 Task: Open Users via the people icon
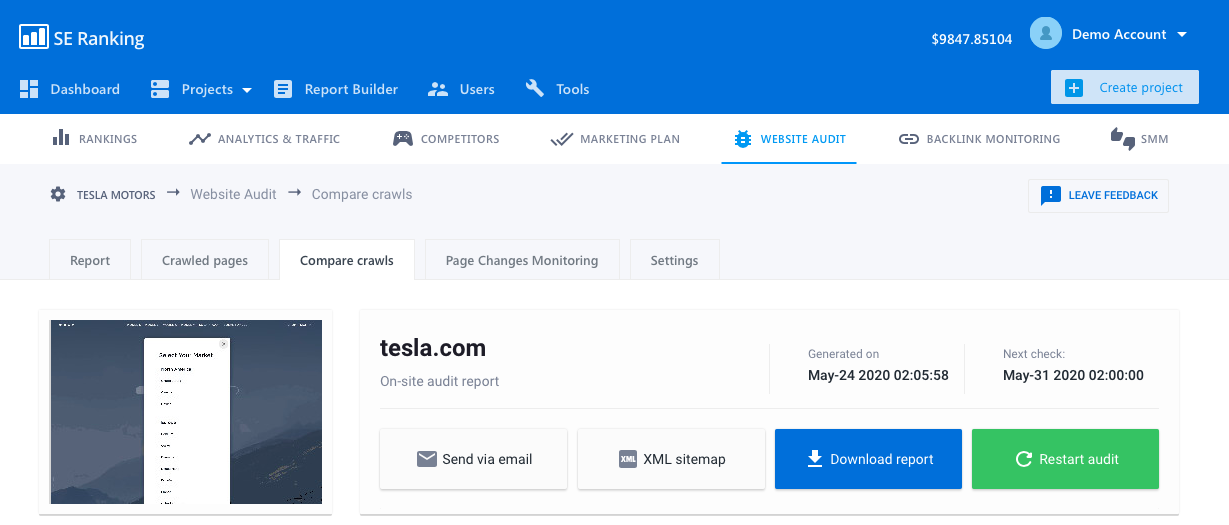[438, 89]
